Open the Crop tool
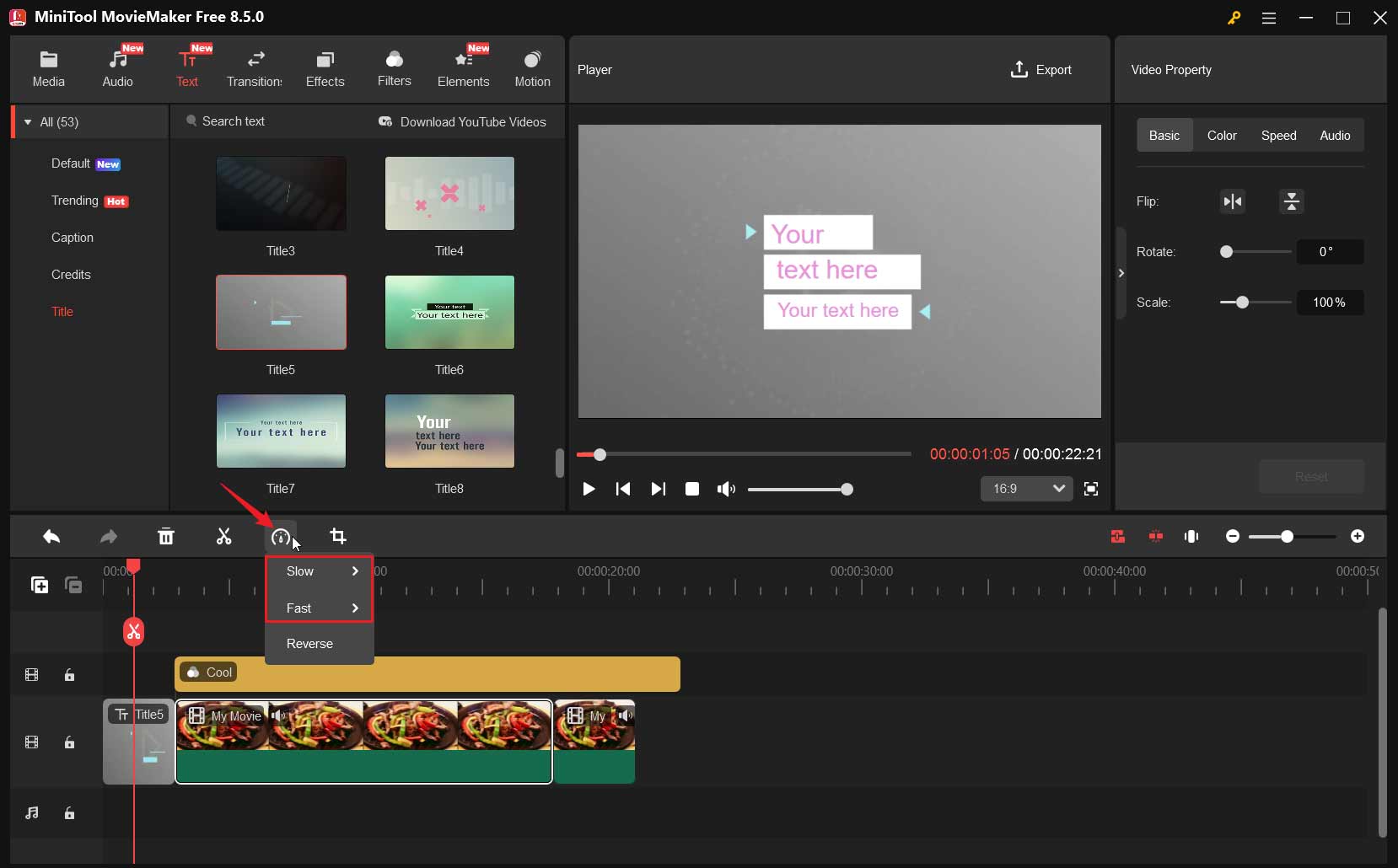This screenshot has width=1398, height=868. coord(339,537)
